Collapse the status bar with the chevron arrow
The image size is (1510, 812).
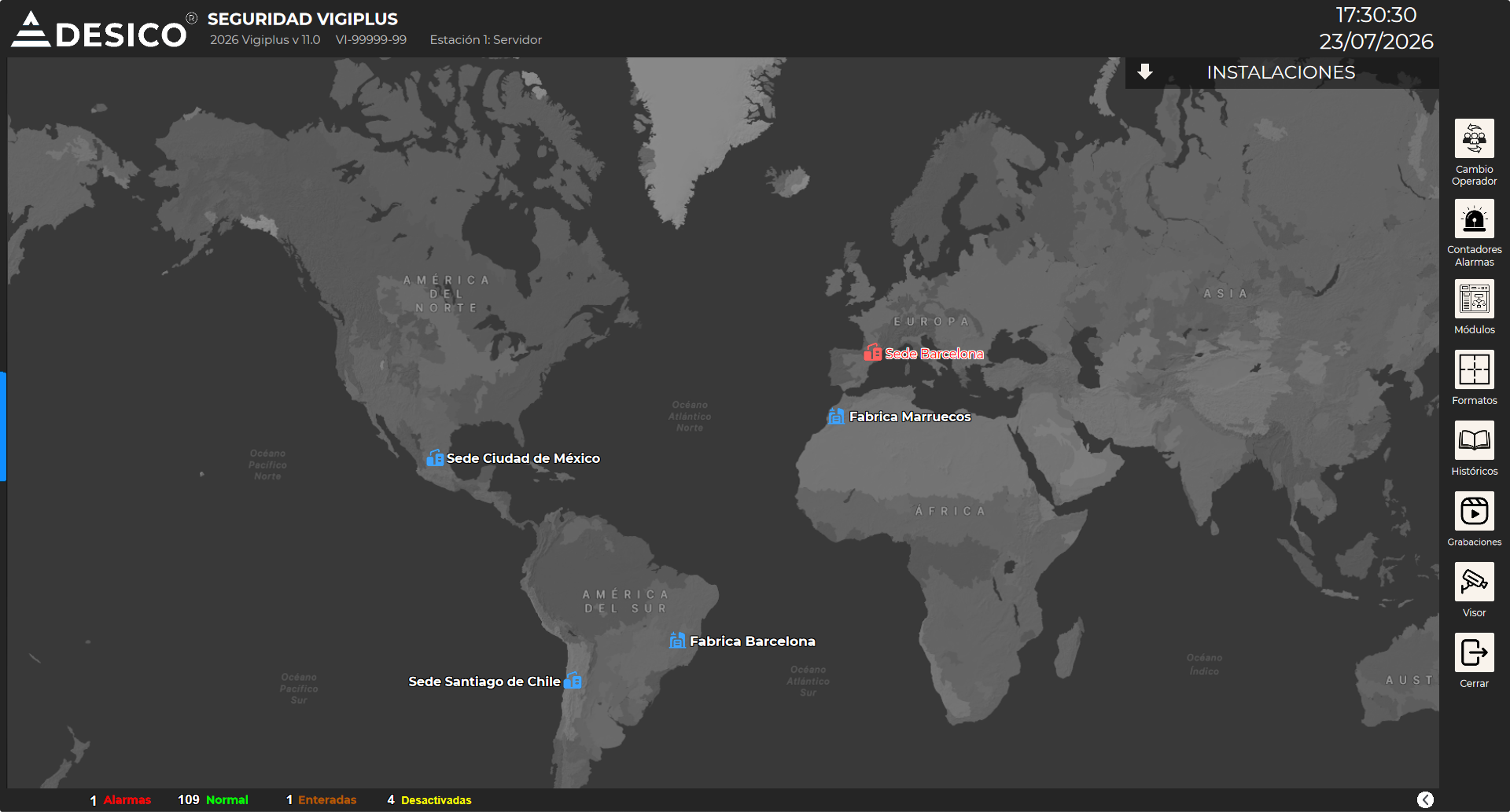coord(1425,799)
